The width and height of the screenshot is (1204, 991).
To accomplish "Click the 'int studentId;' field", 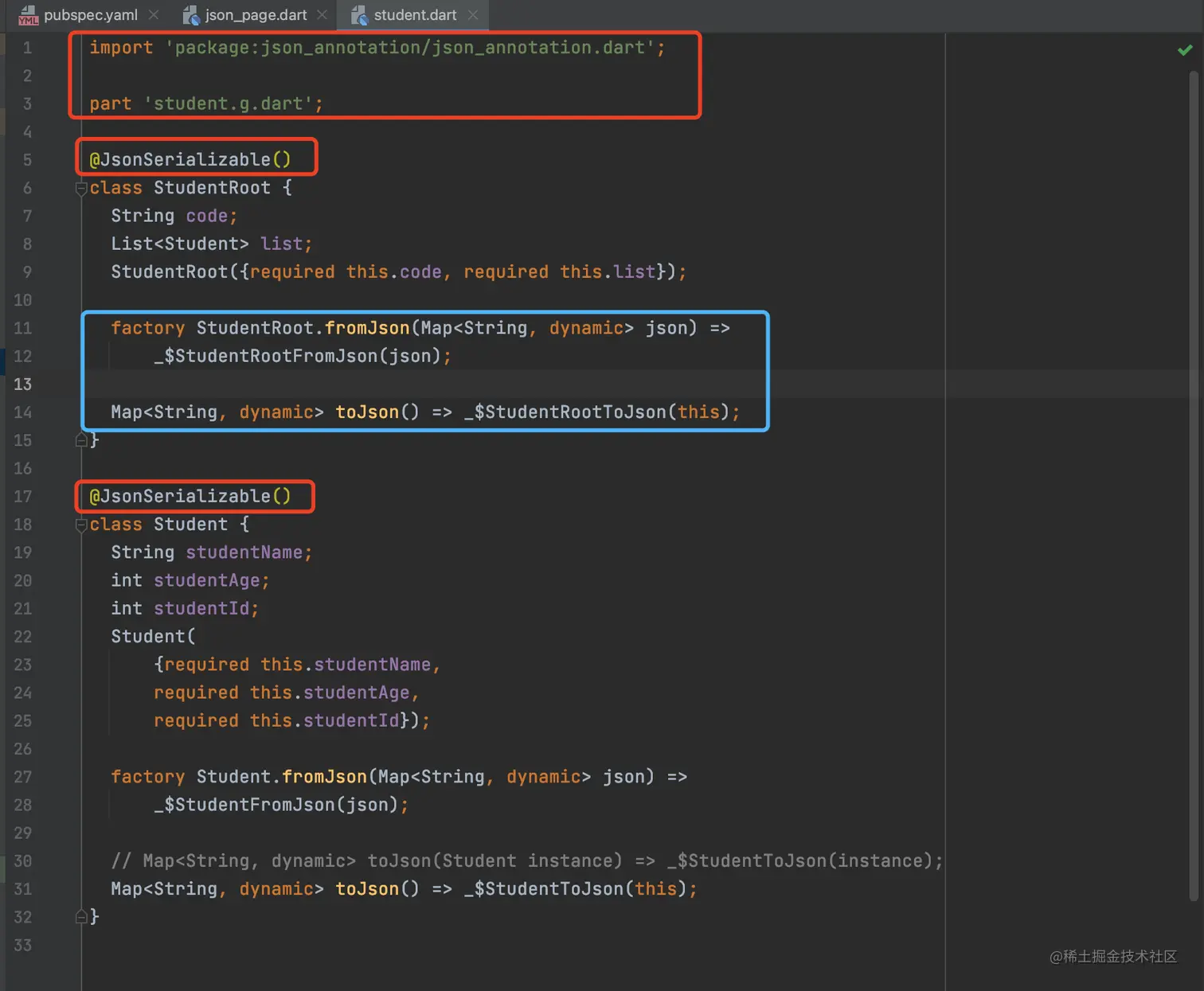I will tap(185, 608).
